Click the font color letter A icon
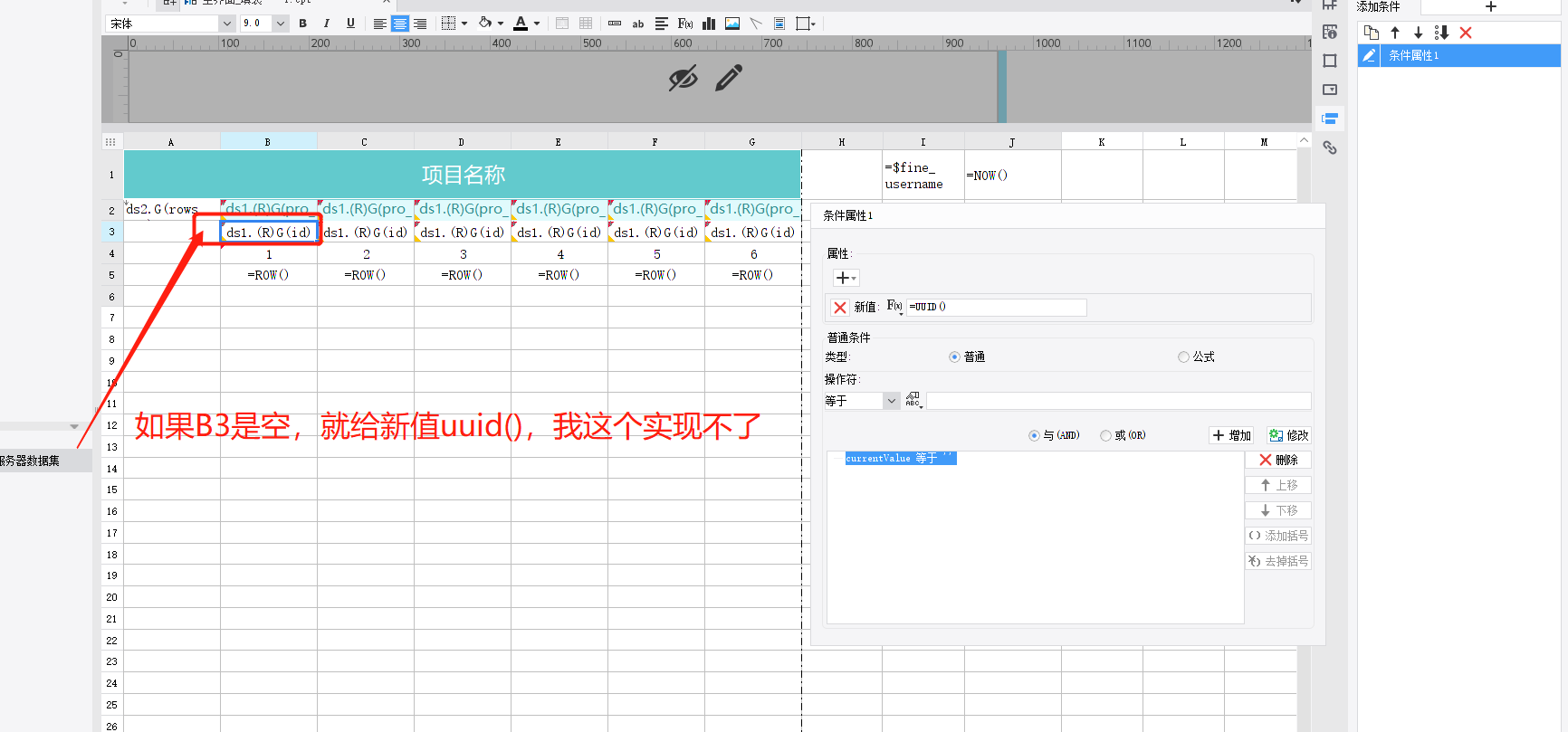The height and width of the screenshot is (732, 1568). point(521,24)
